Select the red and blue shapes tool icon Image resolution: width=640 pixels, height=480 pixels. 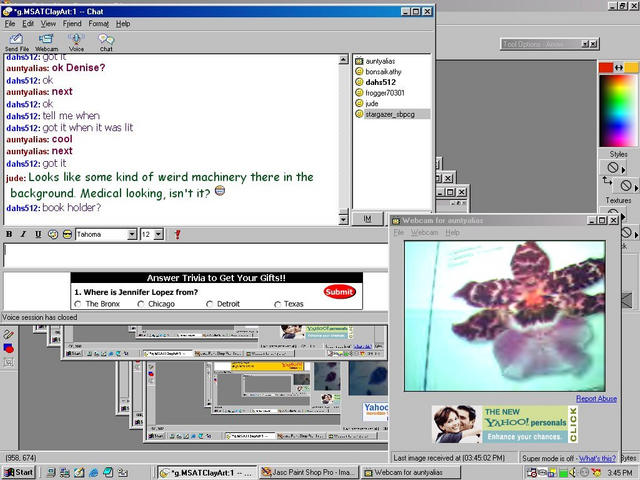(9, 348)
